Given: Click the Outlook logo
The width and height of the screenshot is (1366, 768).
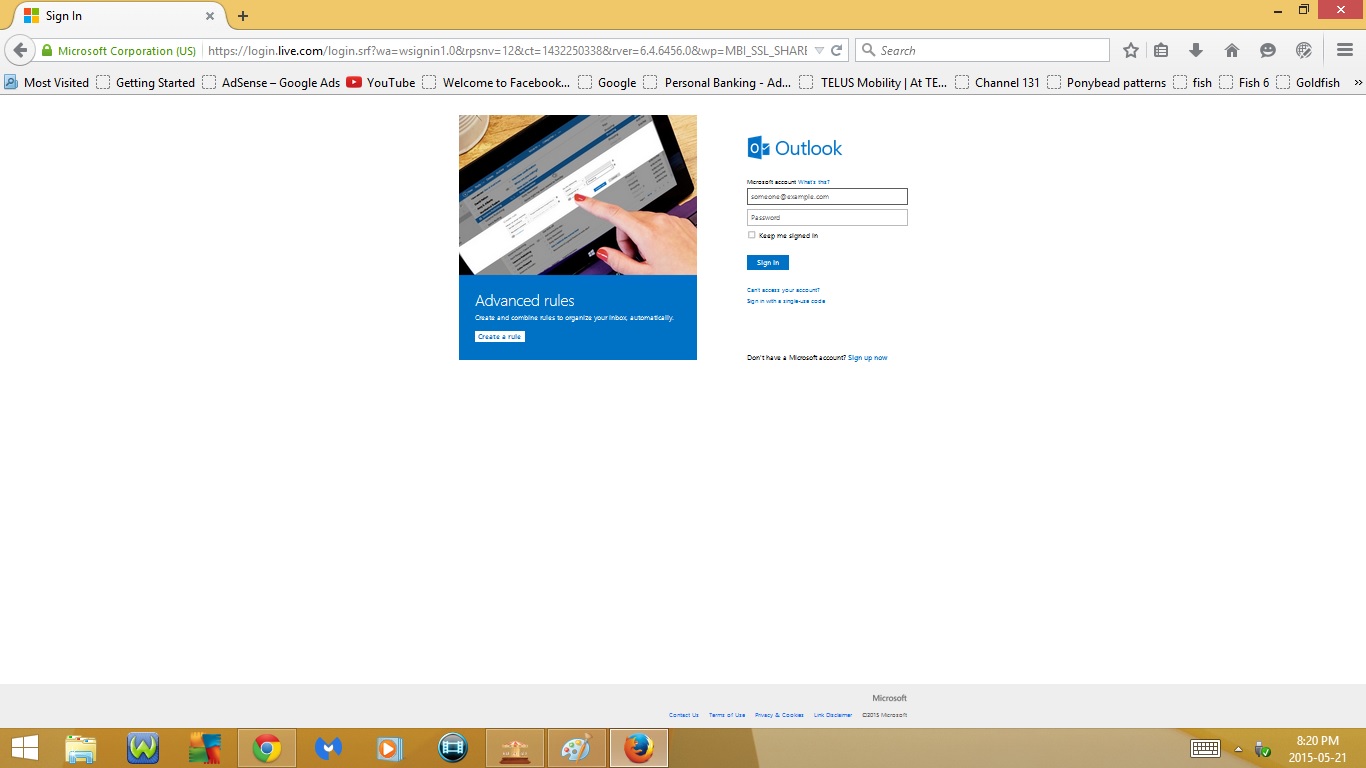Looking at the screenshot, I should point(795,148).
